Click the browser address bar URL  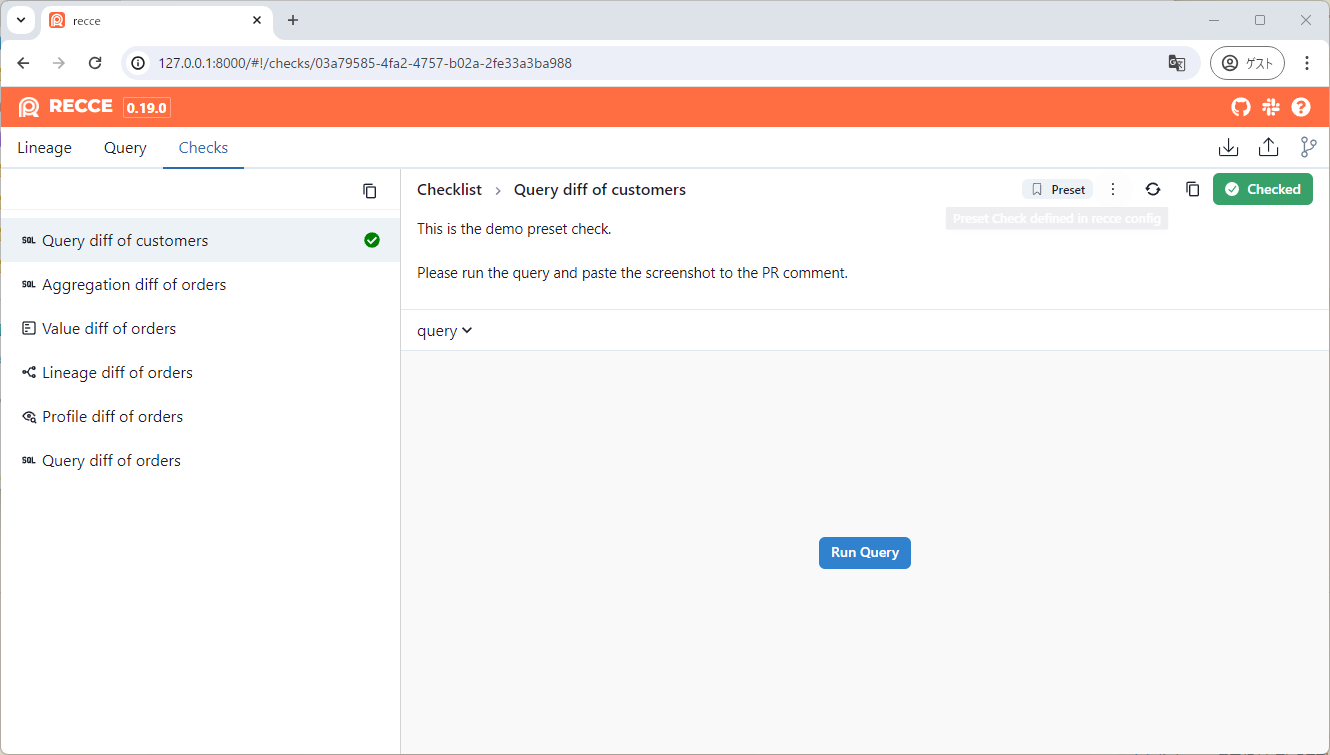click(365, 63)
